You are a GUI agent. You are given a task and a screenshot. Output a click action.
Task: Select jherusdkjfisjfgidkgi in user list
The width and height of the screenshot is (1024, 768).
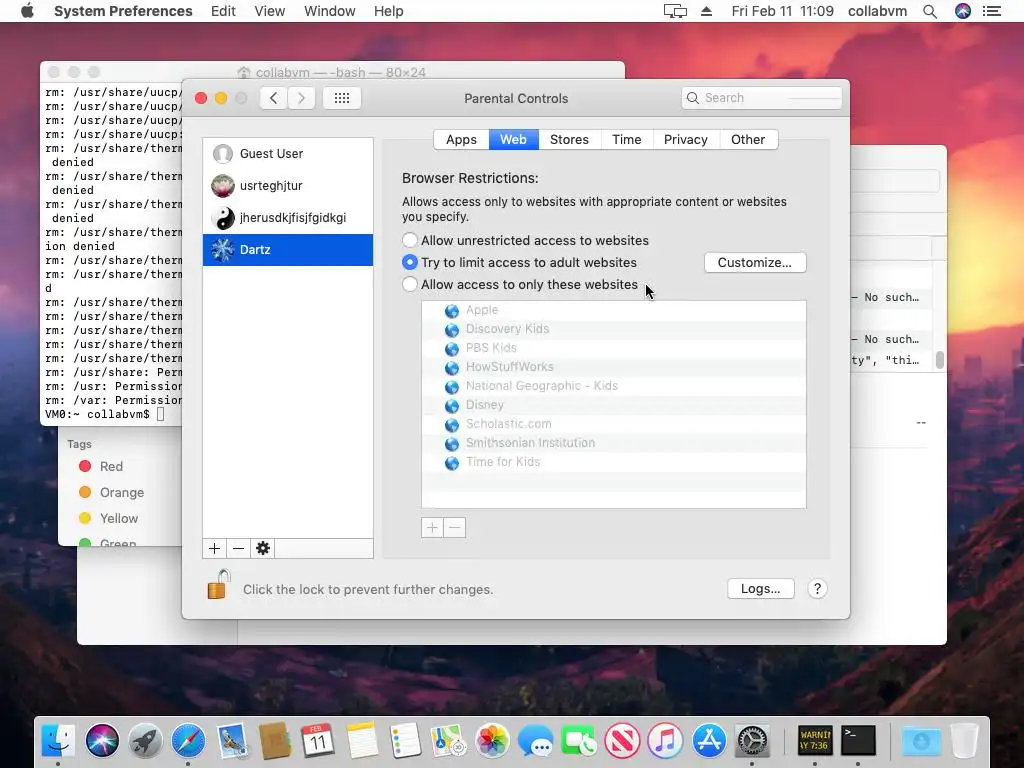288,217
